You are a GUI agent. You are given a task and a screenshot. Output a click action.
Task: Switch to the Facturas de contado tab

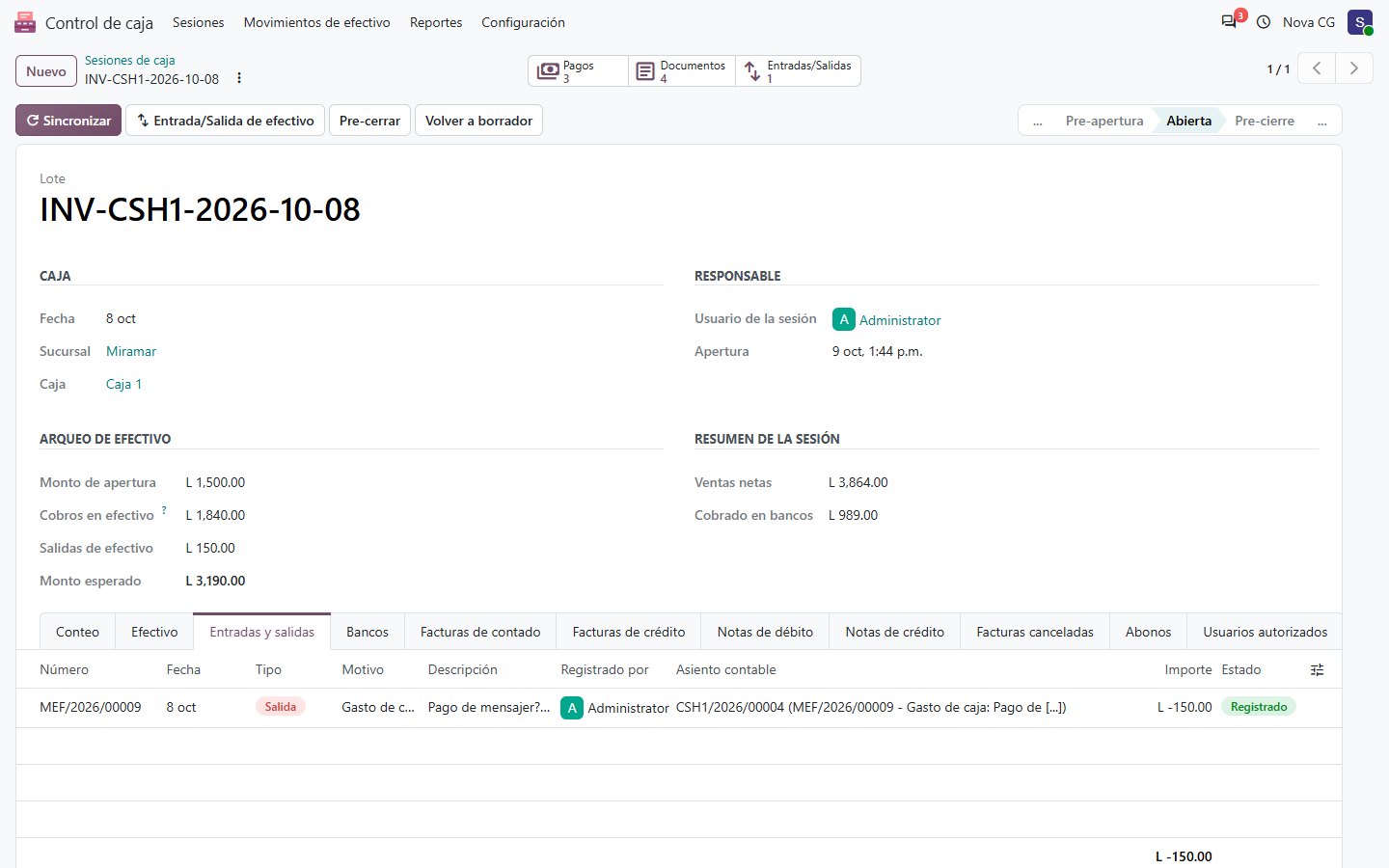click(x=480, y=632)
